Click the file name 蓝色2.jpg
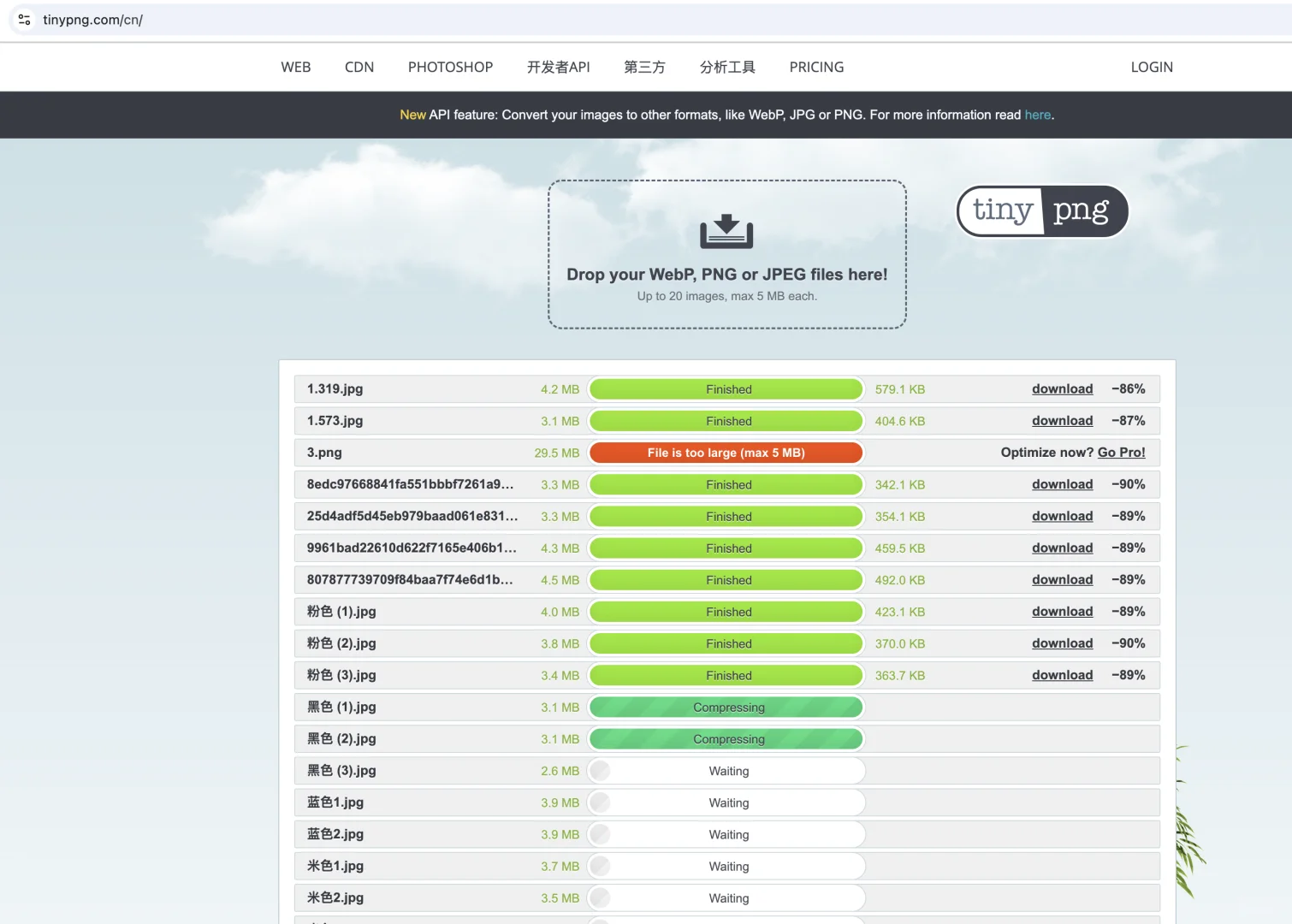 coord(335,833)
